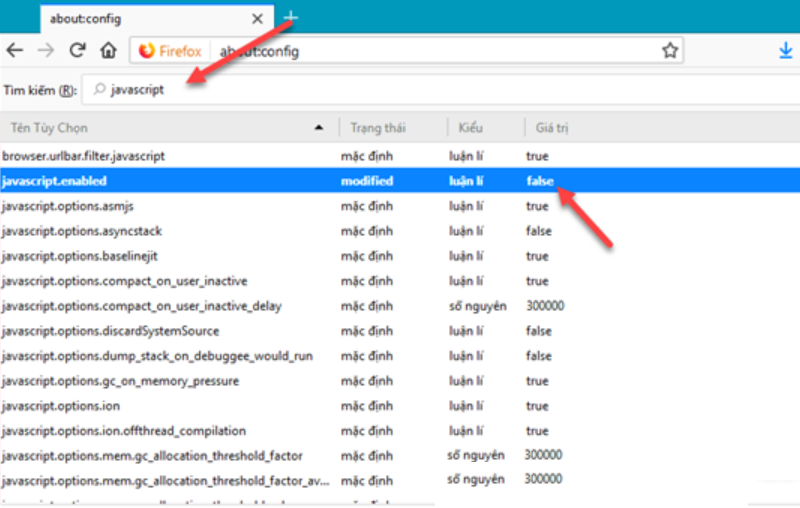Close the about:config tab
The width and height of the screenshot is (800, 508).
tap(257, 19)
